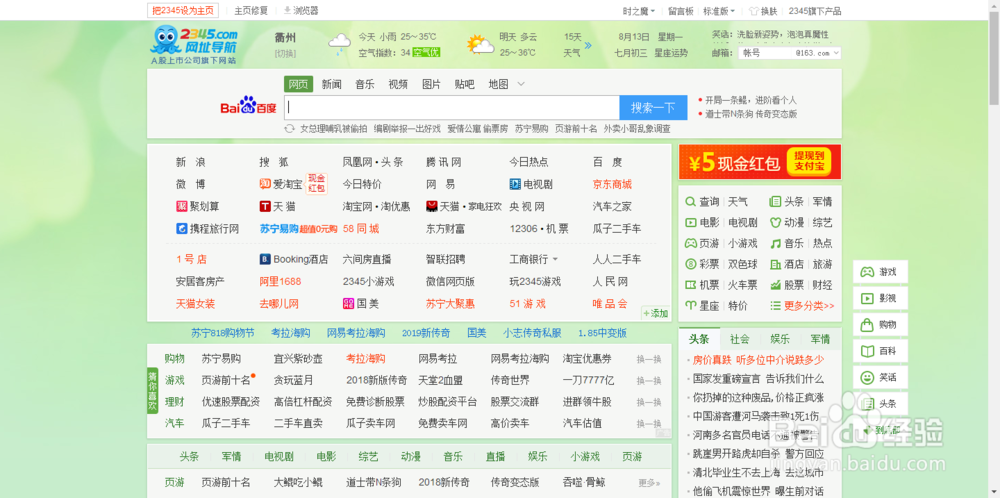Click the +添加 add site button
This screenshot has height=498, width=1000.
(x=656, y=313)
